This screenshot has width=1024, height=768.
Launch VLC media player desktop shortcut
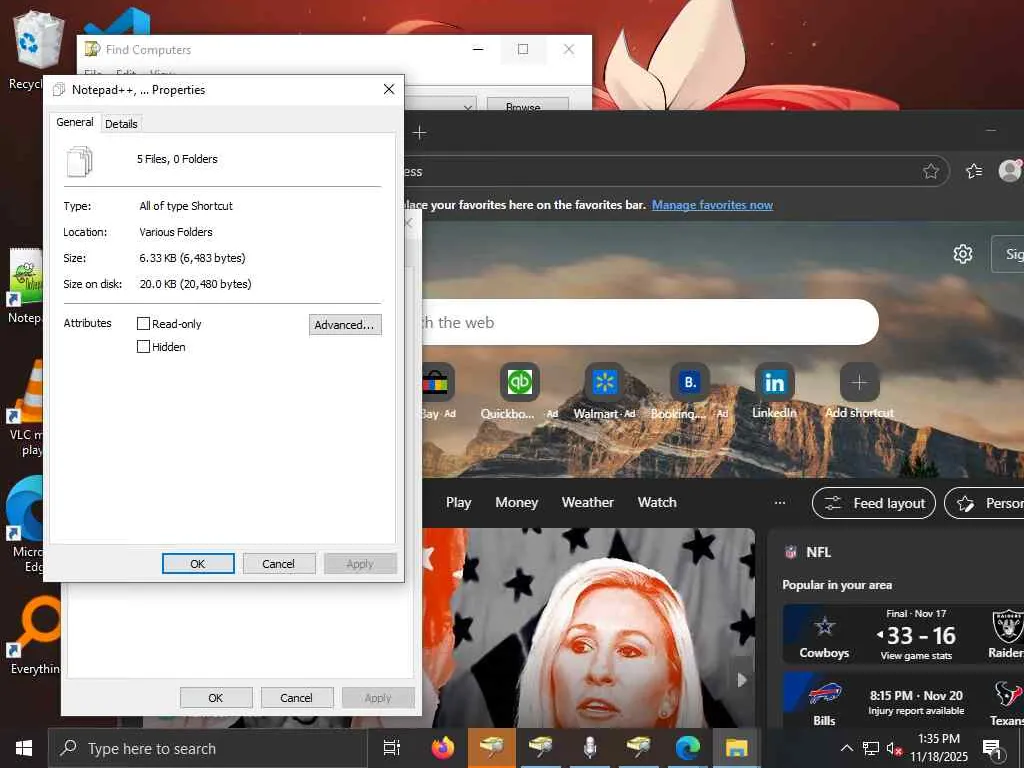pos(24,408)
